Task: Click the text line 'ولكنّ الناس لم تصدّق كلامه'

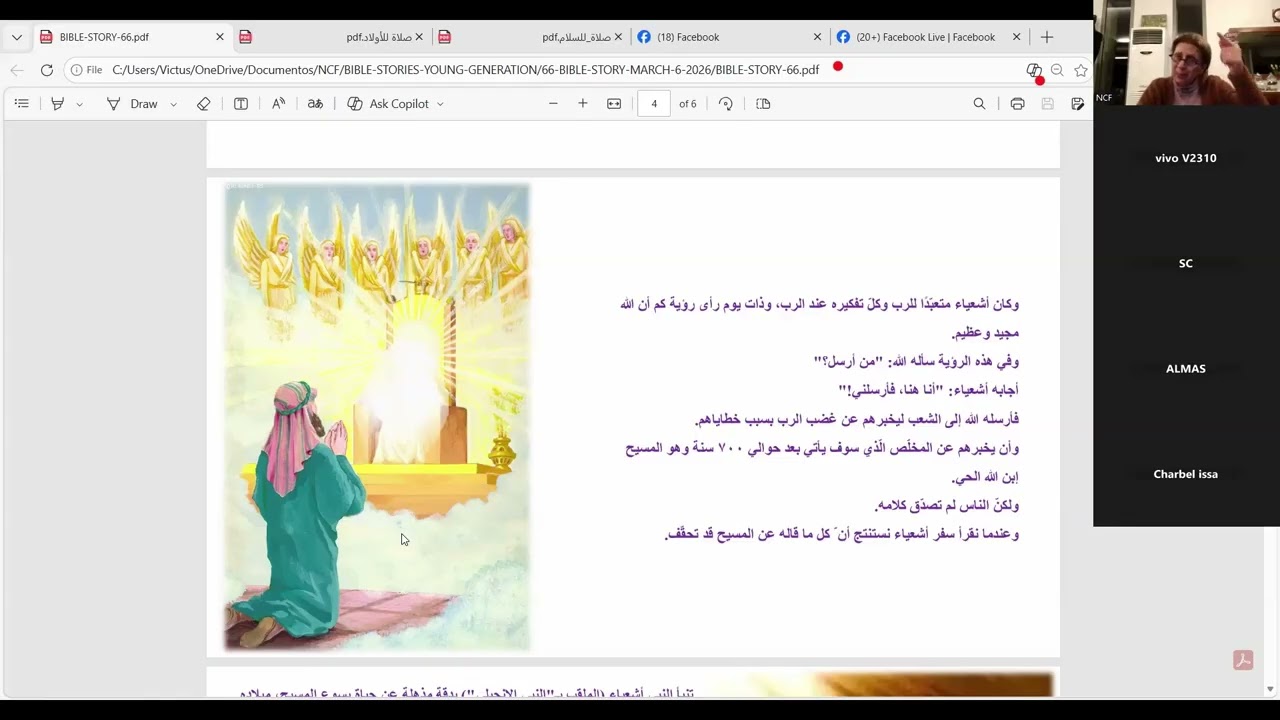Action: (947, 505)
